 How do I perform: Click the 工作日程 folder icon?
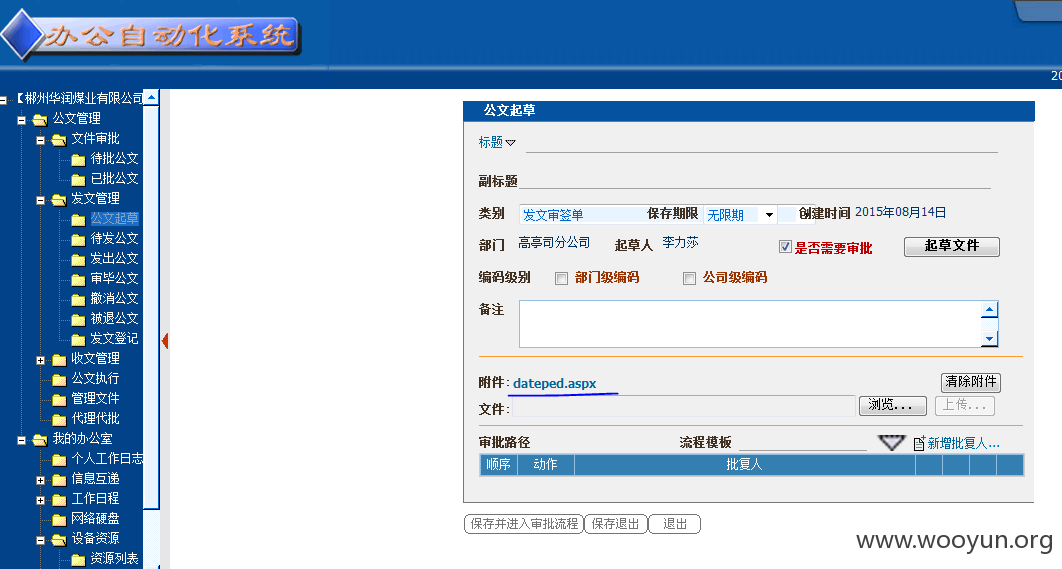(59, 499)
